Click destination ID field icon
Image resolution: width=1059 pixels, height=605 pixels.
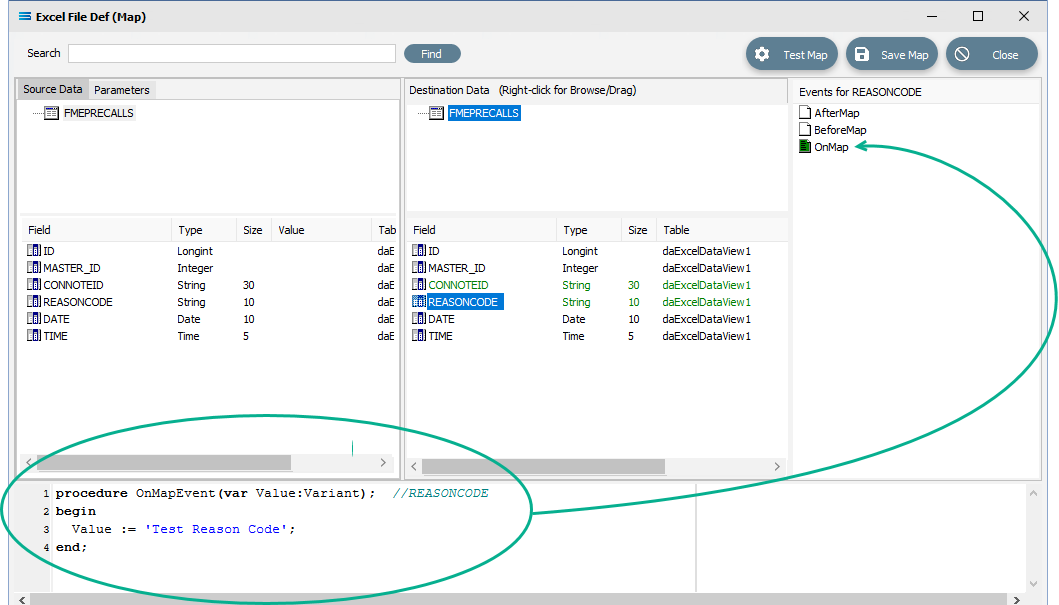[419, 250]
